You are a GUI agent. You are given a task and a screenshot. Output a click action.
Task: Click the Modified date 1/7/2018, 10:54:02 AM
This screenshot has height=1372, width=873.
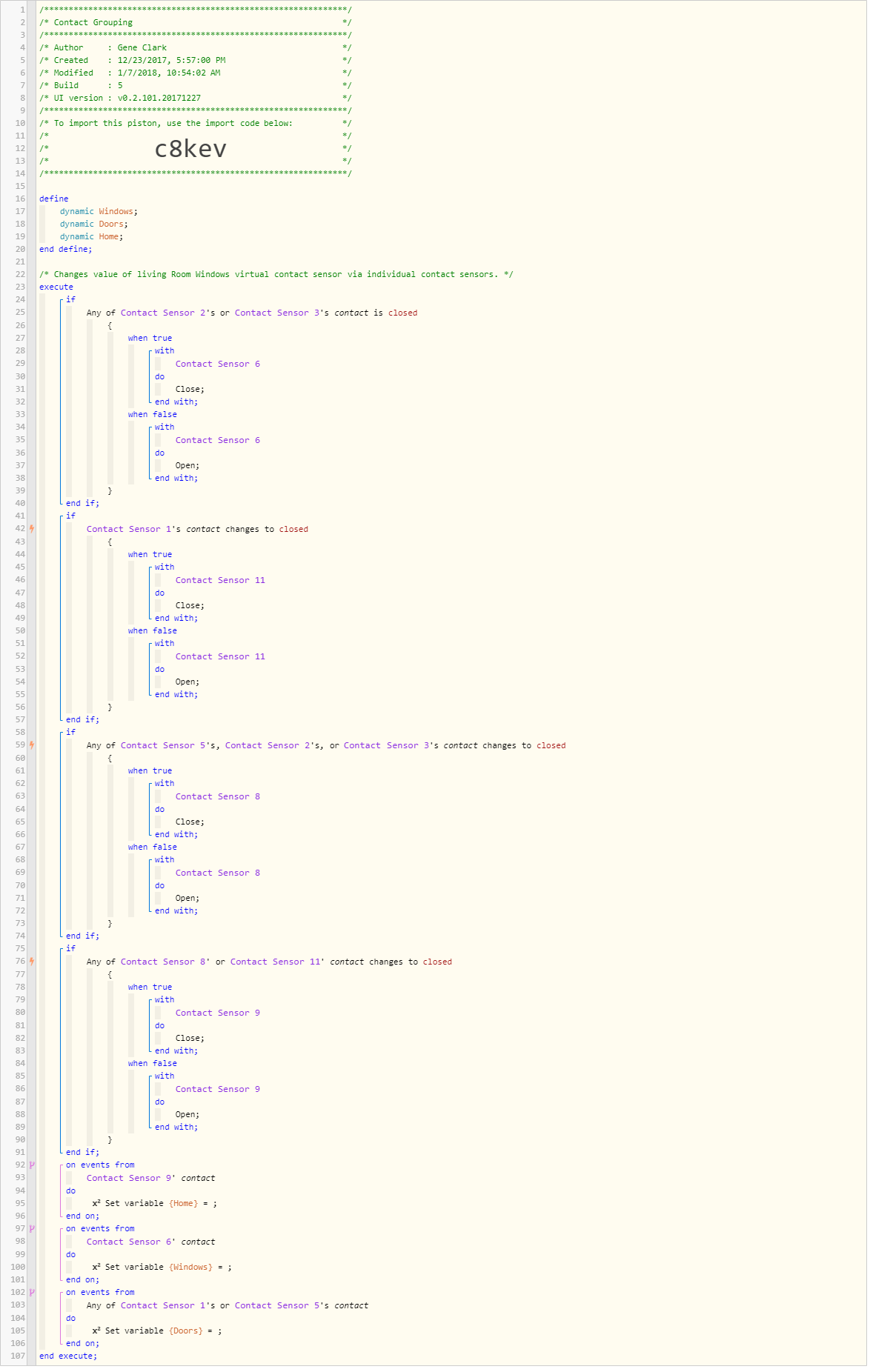(x=169, y=73)
